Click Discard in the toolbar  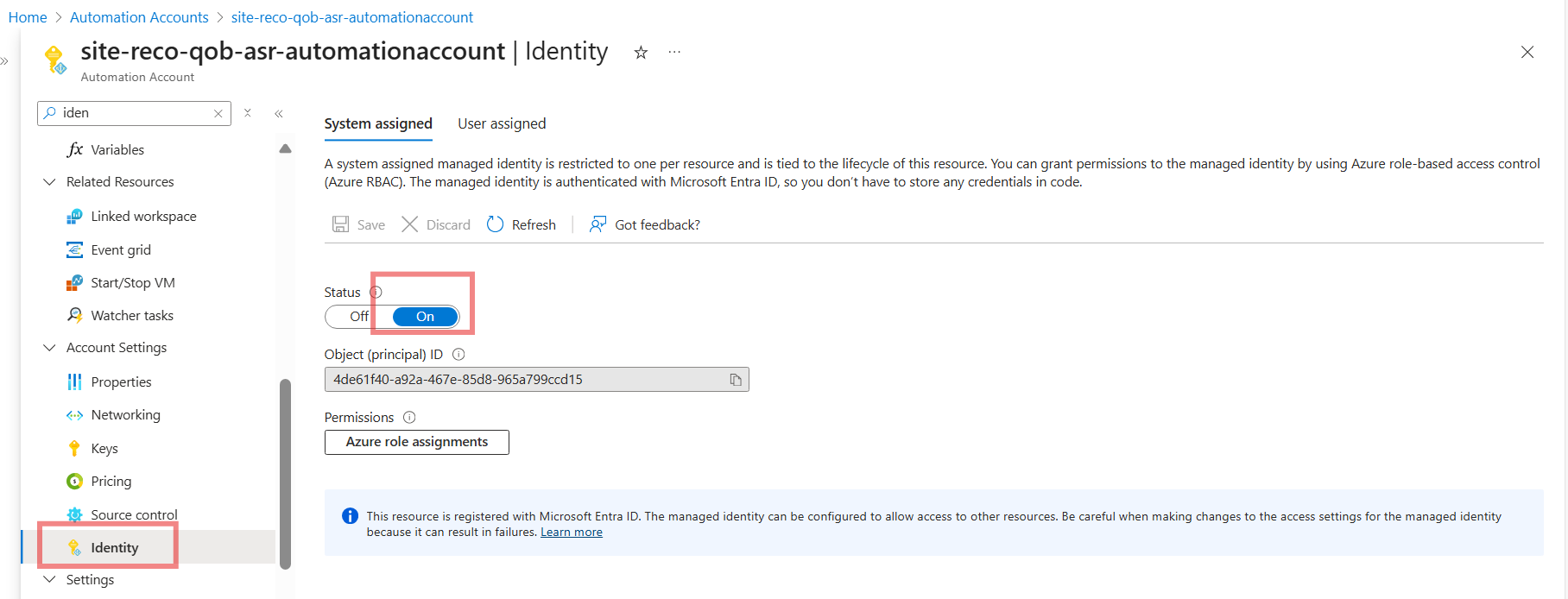(x=436, y=224)
